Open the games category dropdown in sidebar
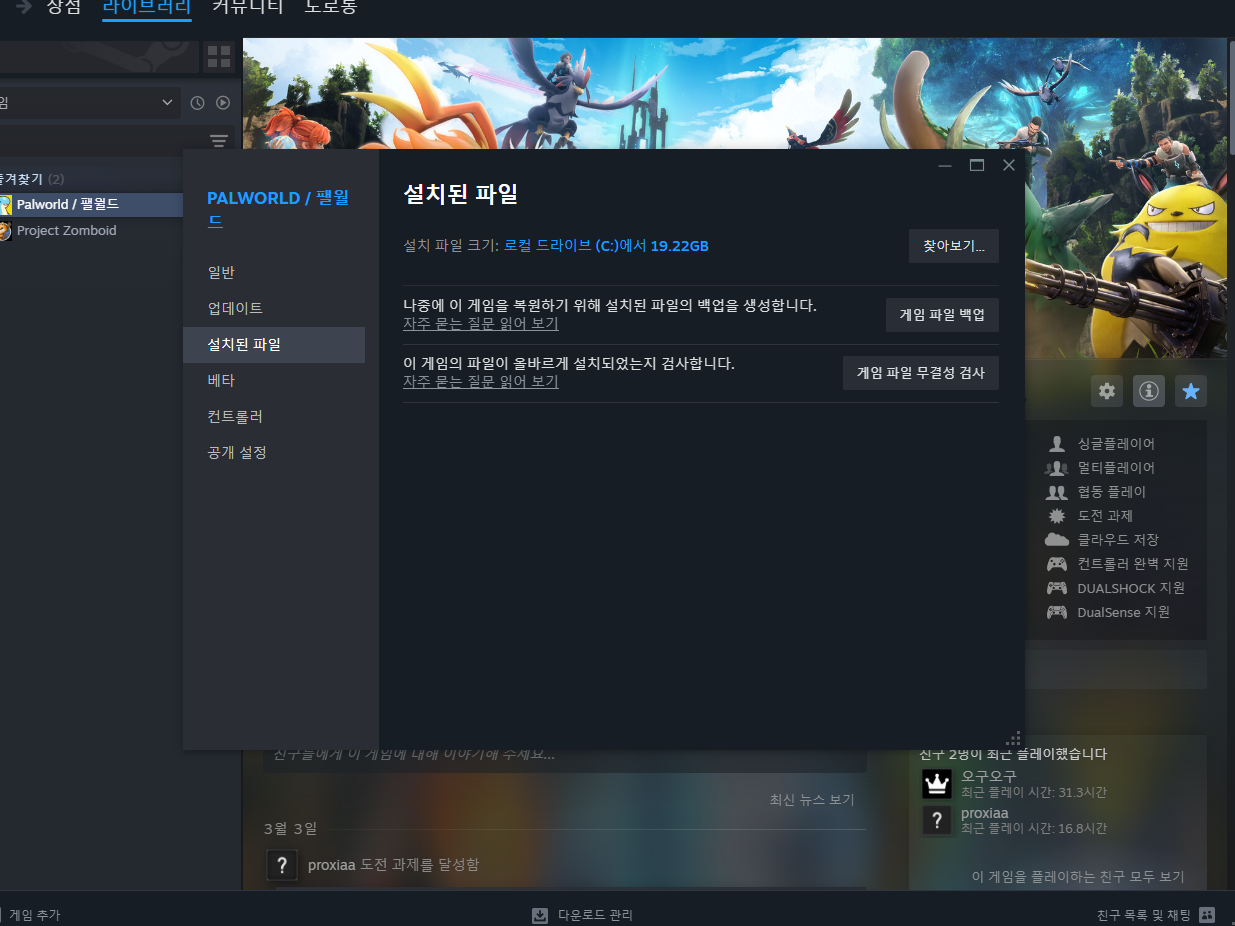 [90, 103]
